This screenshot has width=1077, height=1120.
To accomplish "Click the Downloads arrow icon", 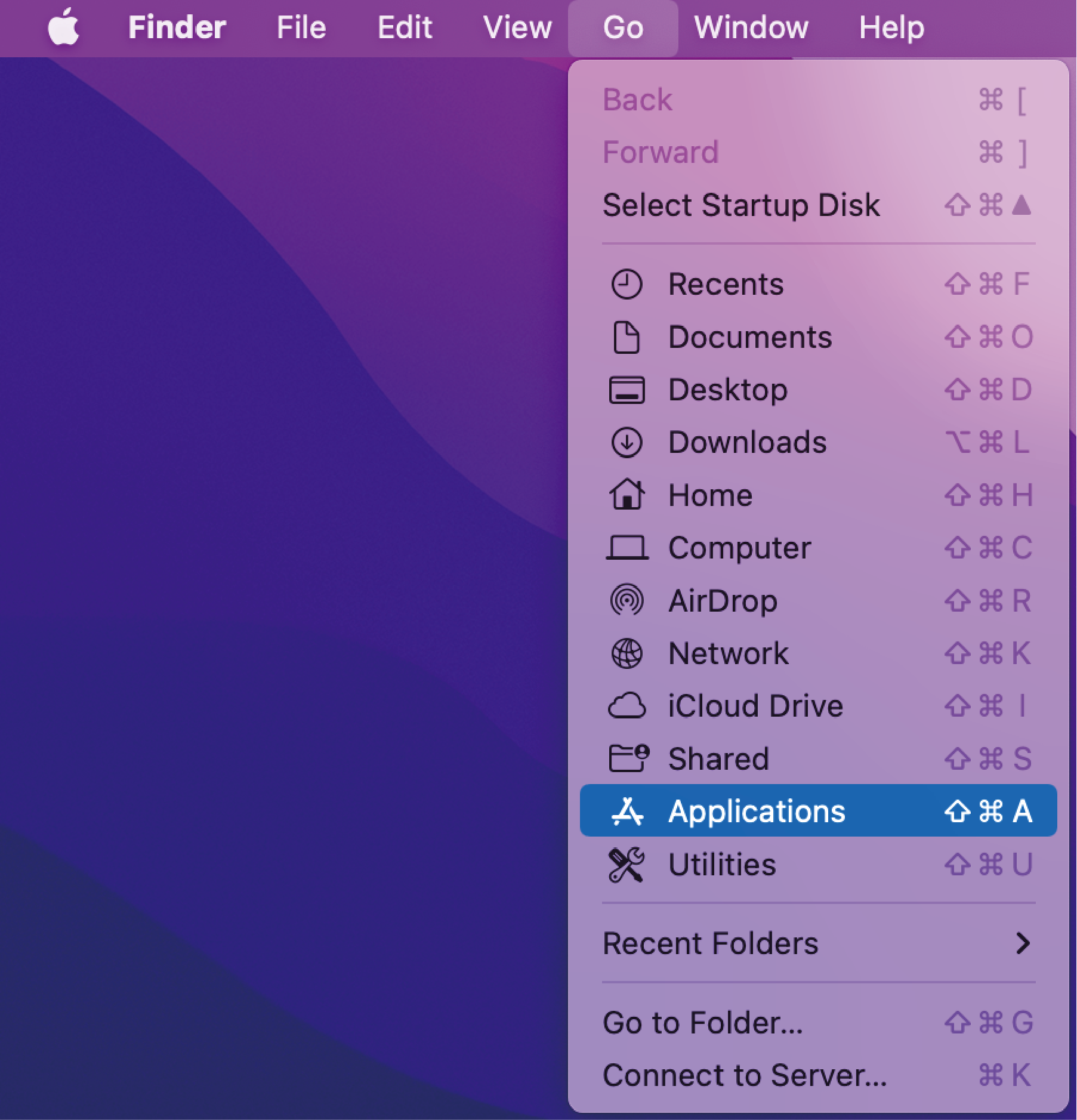I will tap(627, 443).
